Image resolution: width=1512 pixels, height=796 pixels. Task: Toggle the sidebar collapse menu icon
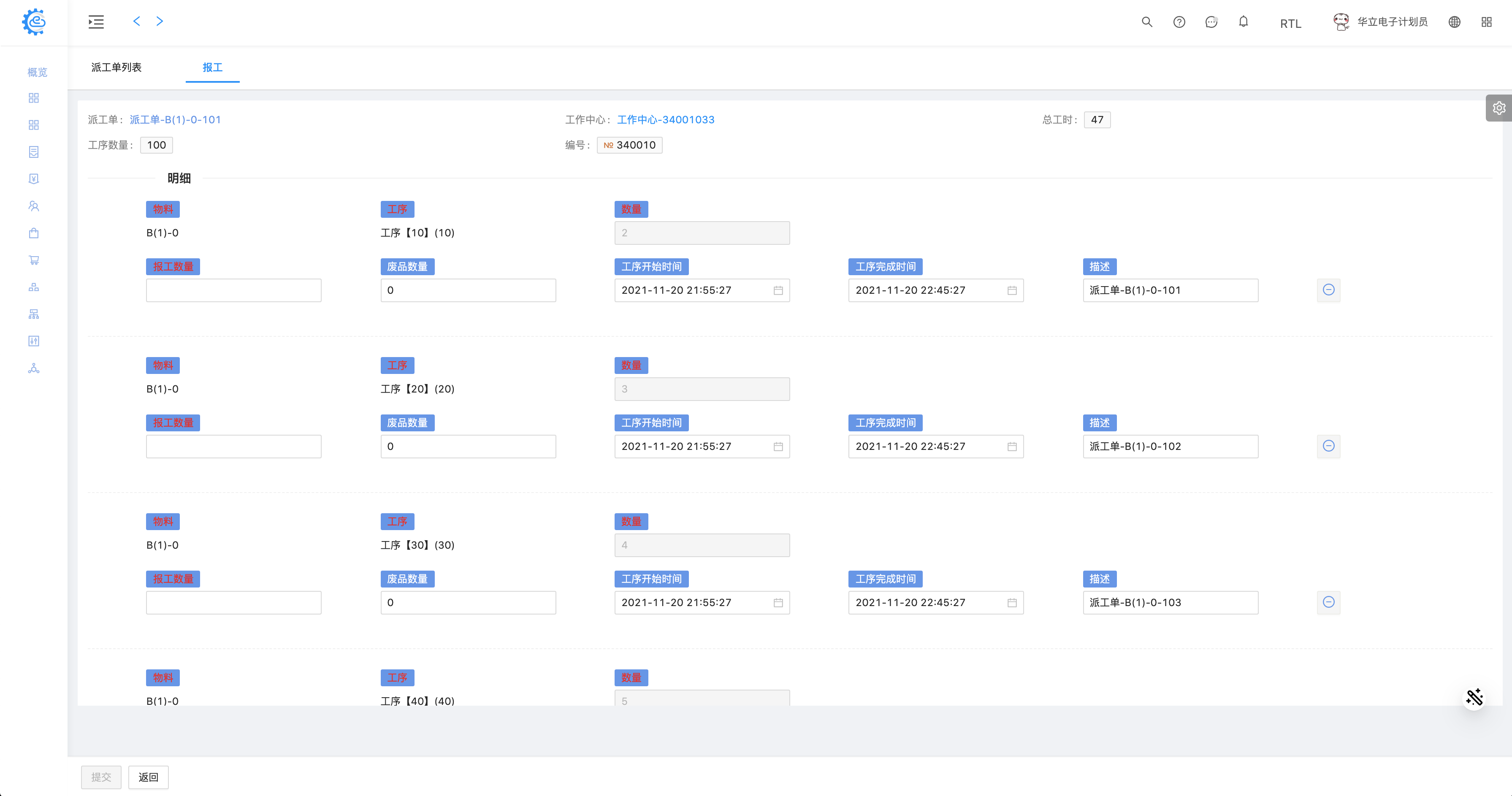pyautogui.click(x=96, y=22)
